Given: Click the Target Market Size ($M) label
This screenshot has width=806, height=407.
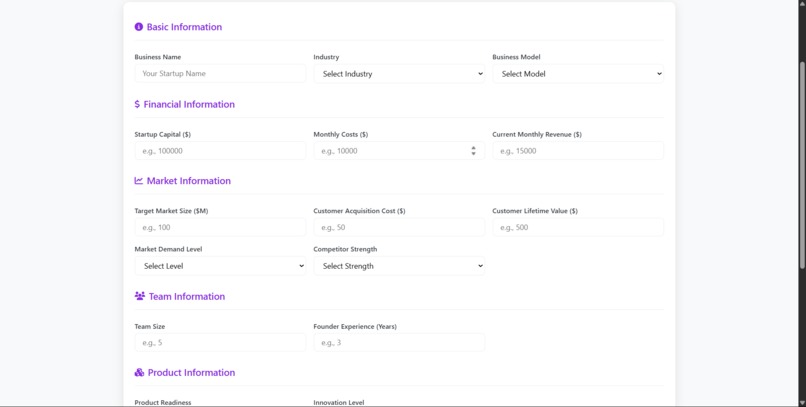Looking at the screenshot, I should click(171, 211).
